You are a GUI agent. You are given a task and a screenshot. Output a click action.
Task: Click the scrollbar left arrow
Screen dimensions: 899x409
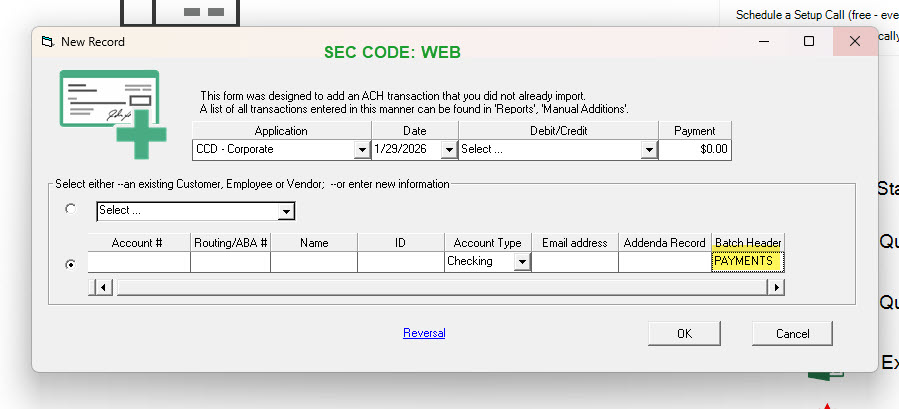[x=102, y=287]
